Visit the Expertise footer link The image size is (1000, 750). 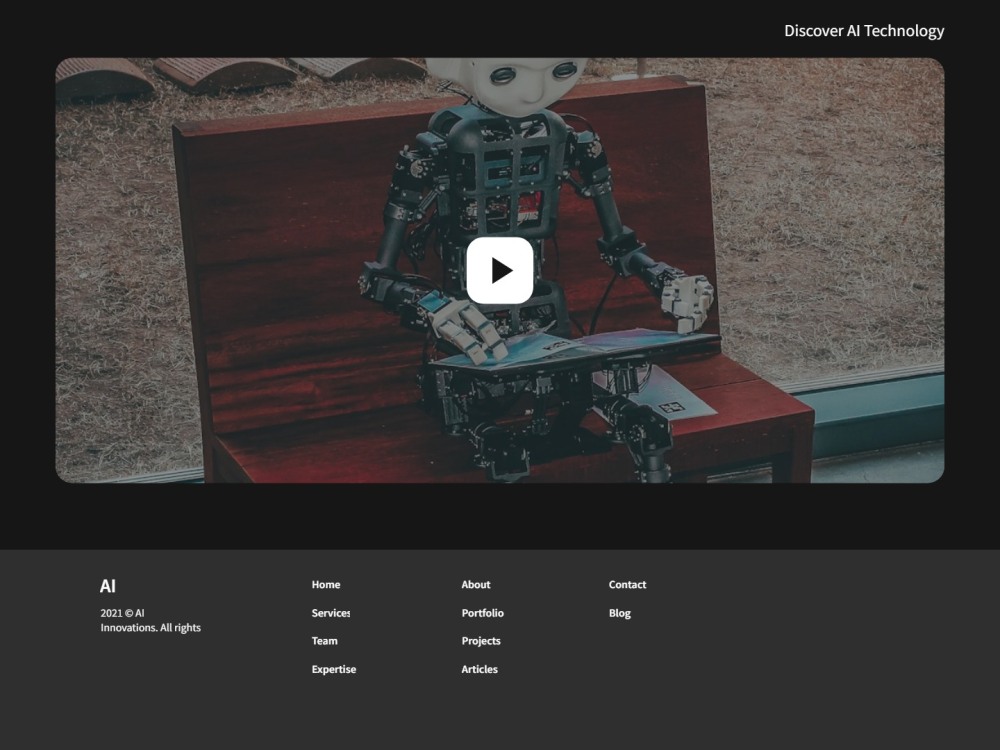[x=334, y=669]
